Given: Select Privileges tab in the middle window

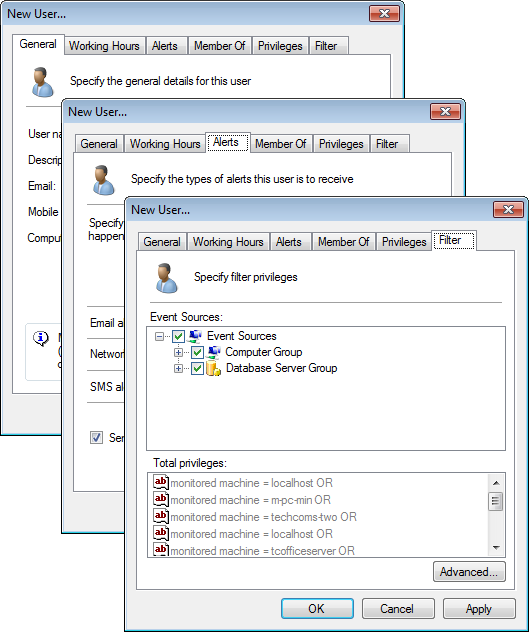Looking at the screenshot, I should pyautogui.click(x=341, y=144).
